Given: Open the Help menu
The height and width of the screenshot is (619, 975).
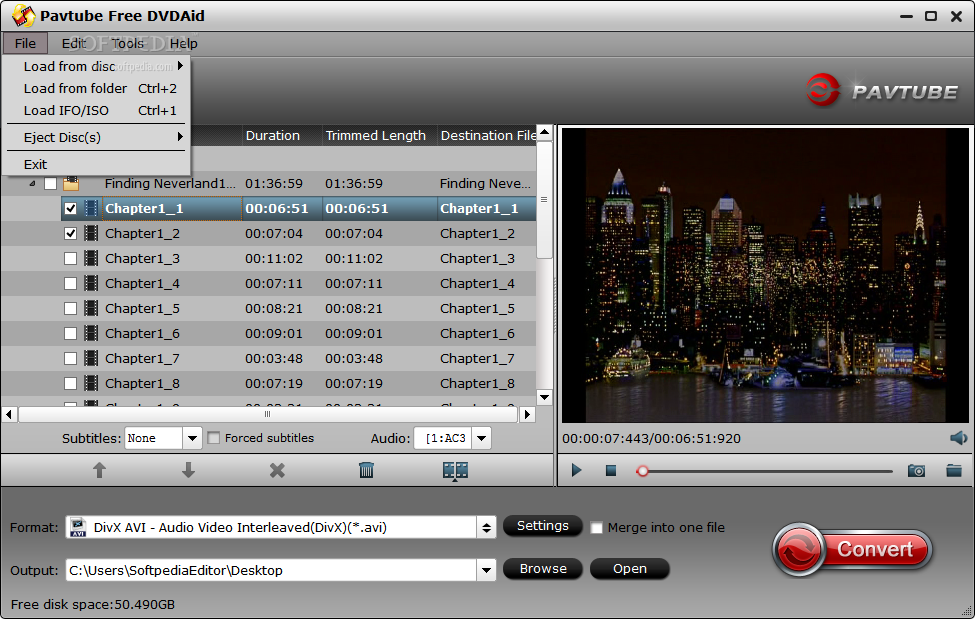Looking at the screenshot, I should (183, 44).
